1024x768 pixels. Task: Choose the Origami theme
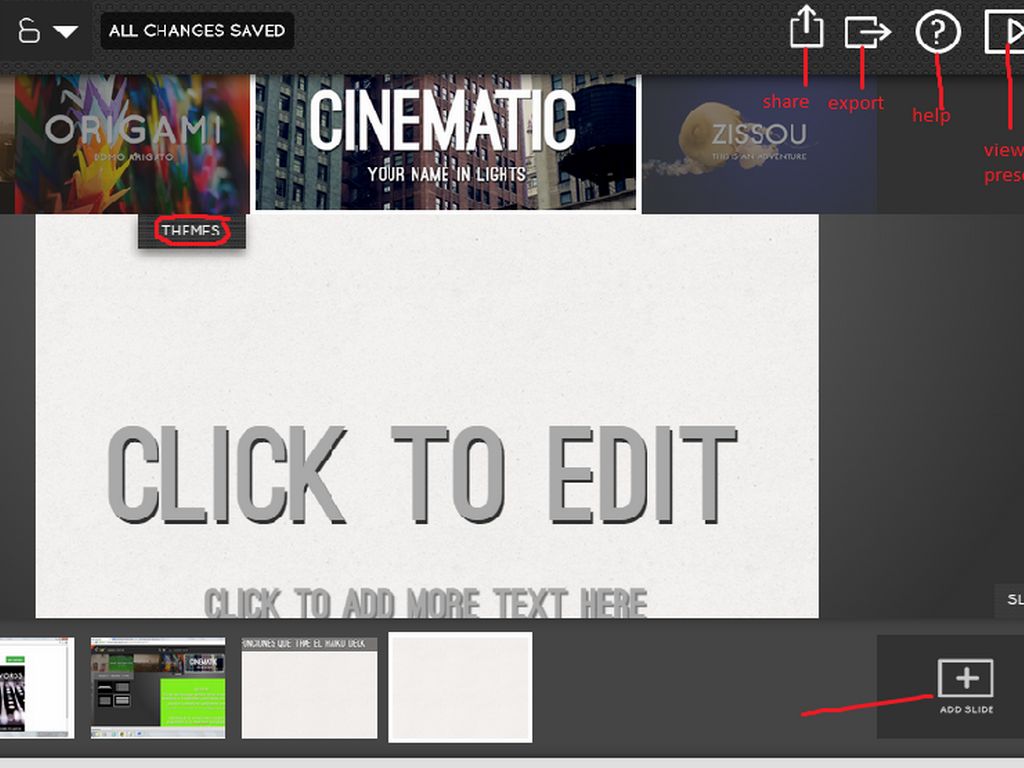coord(131,142)
